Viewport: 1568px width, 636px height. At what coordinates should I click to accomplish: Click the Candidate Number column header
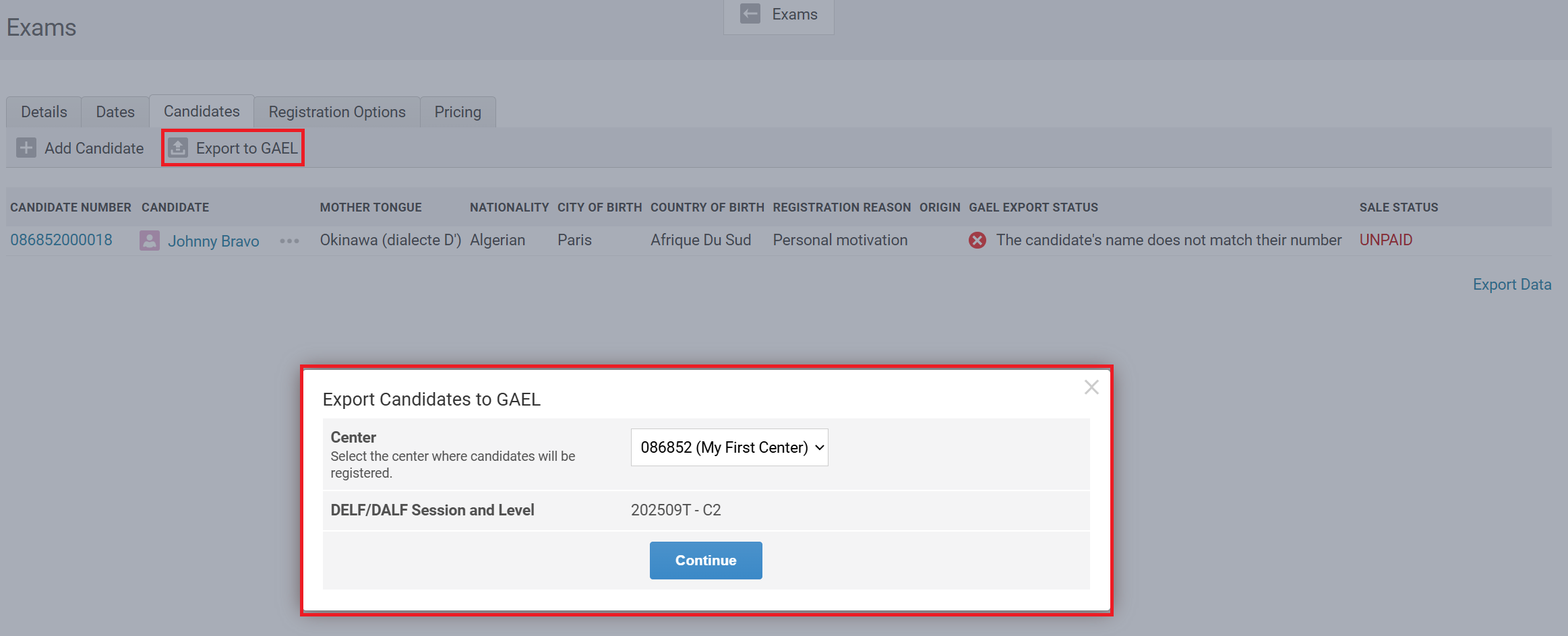[x=71, y=208]
